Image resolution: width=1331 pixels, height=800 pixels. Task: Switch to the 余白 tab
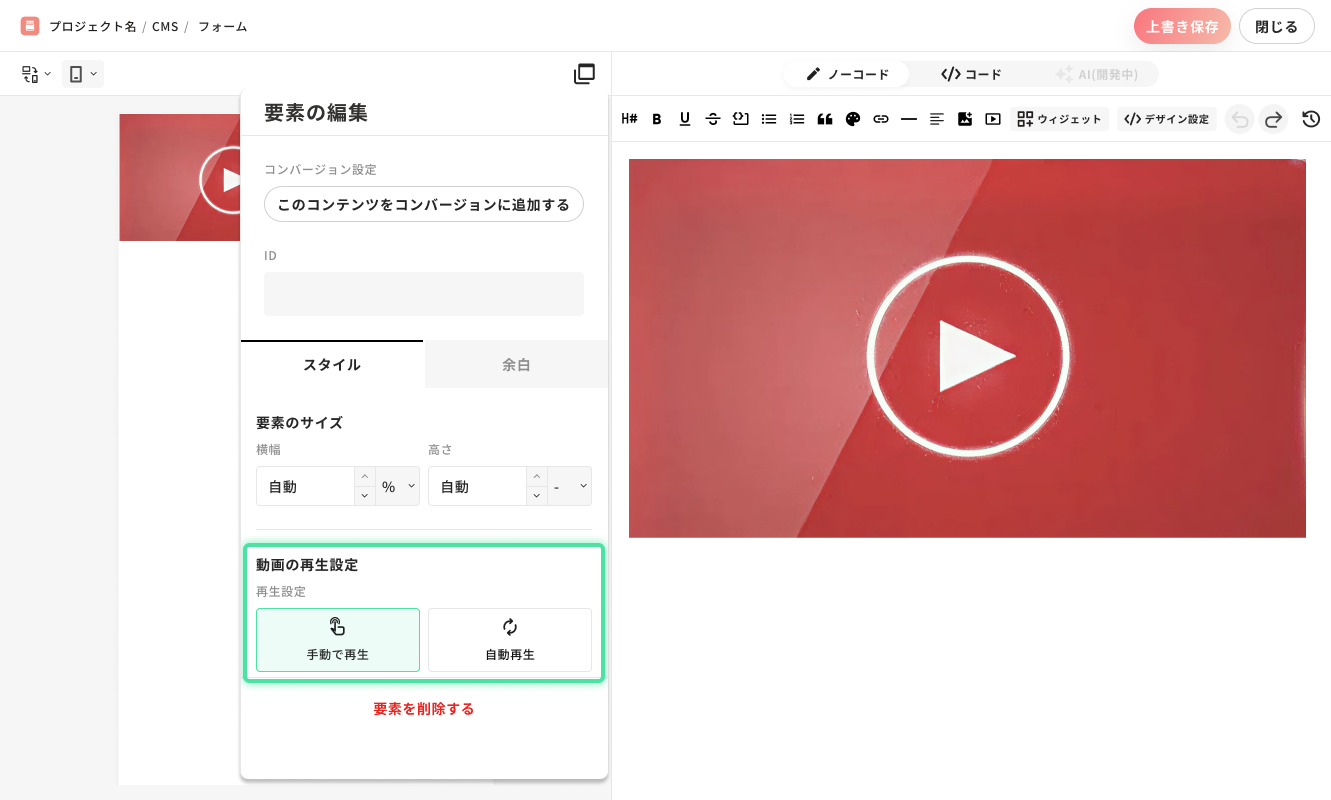point(516,365)
